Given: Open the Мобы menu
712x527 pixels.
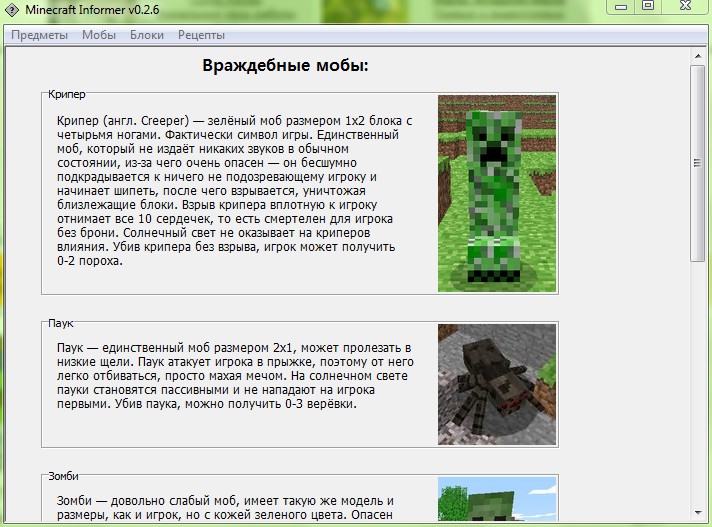Looking at the screenshot, I should tap(99, 35).
